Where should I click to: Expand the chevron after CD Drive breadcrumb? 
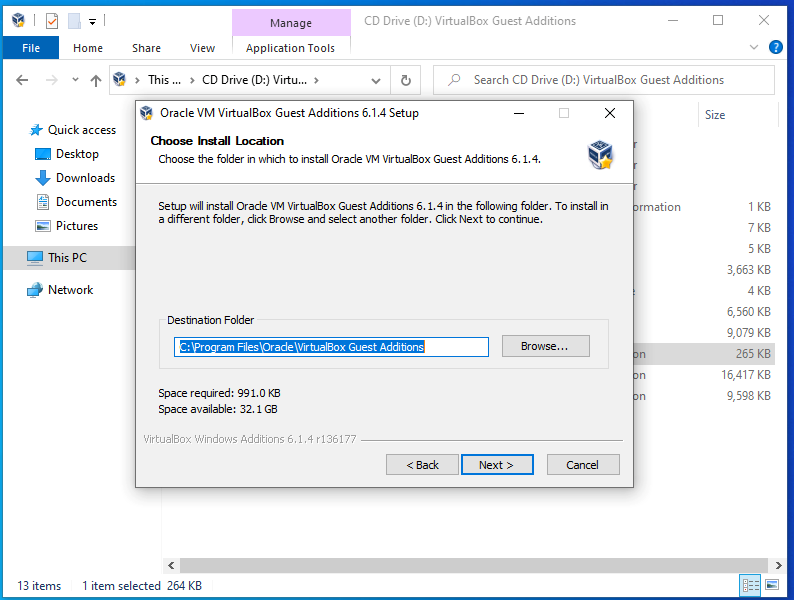pyautogui.click(x=316, y=80)
